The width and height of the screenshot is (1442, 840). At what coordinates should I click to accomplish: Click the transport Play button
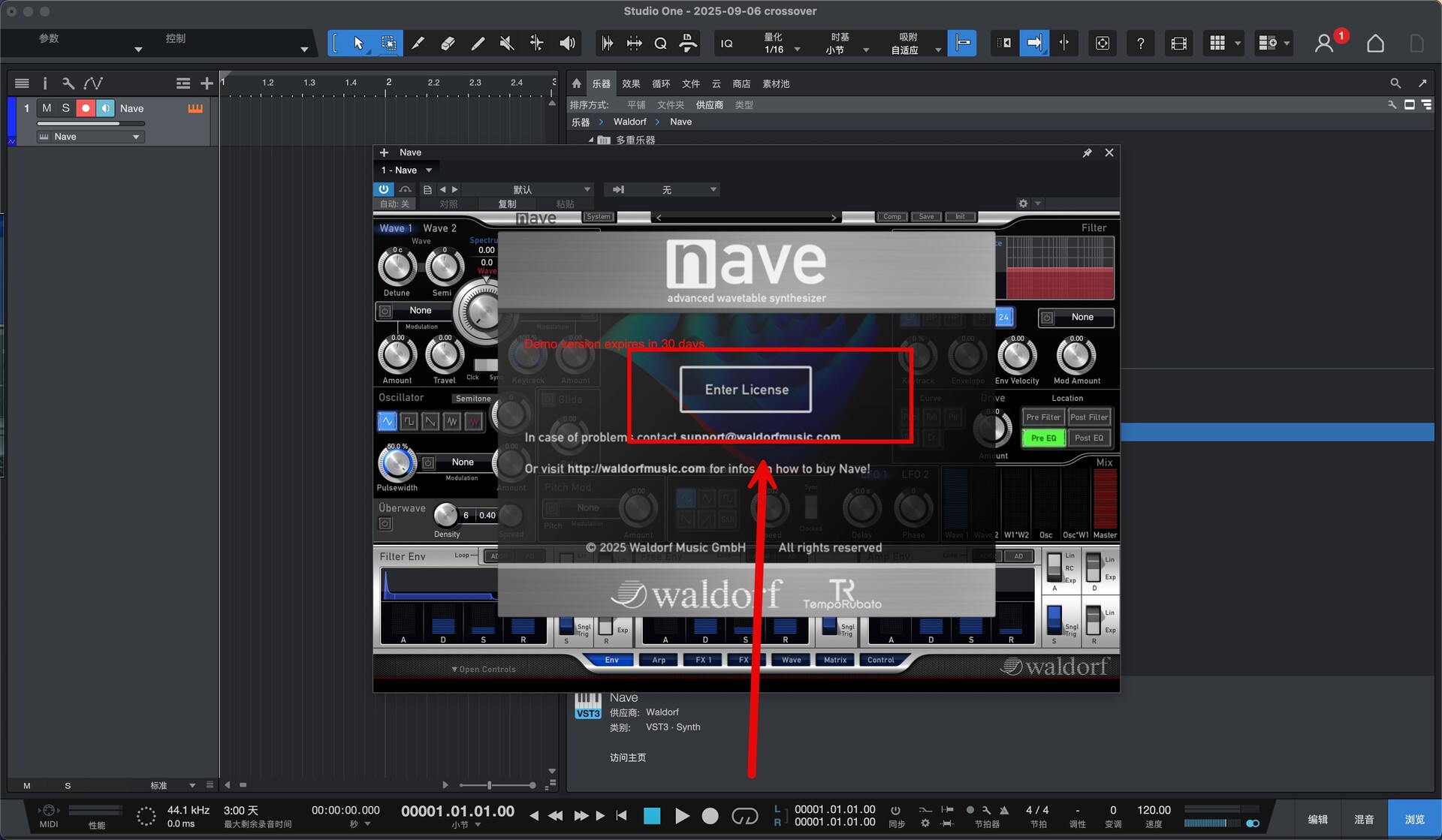tap(682, 815)
